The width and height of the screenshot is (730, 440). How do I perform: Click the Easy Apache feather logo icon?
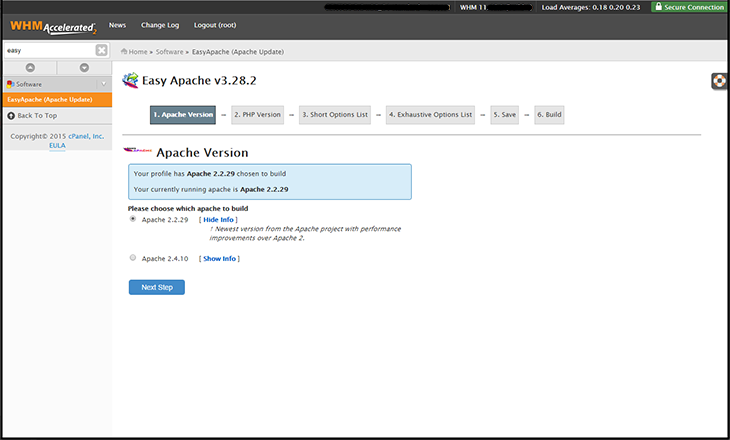[130, 80]
